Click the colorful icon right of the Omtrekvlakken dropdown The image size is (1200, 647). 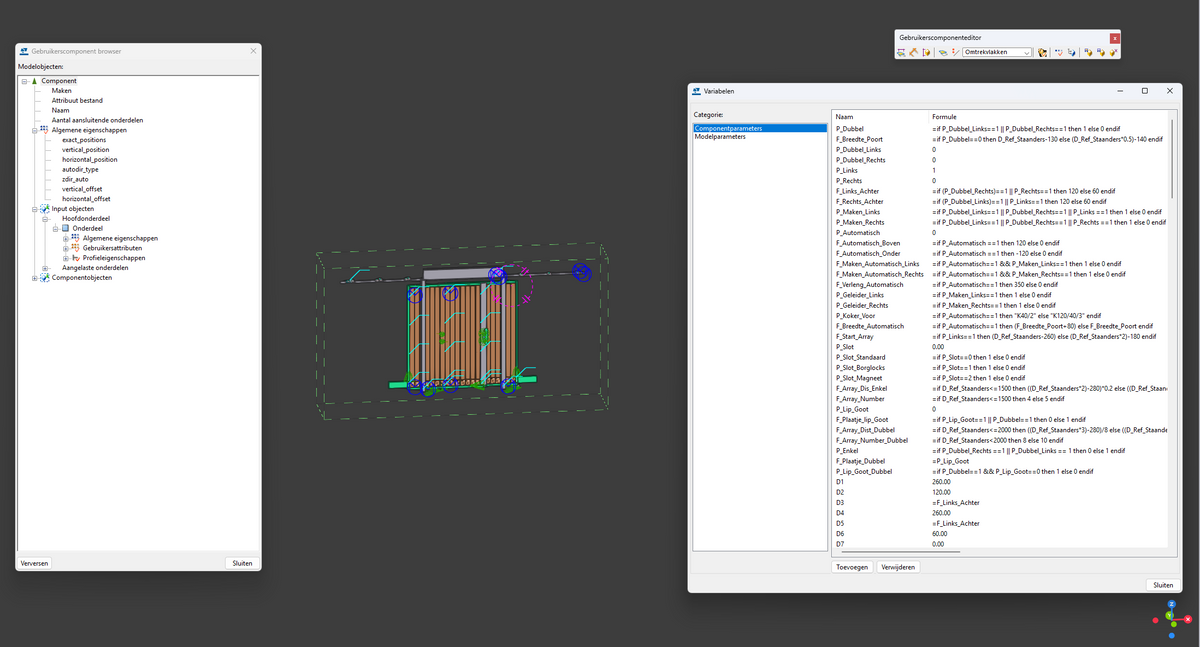coord(1042,52)
